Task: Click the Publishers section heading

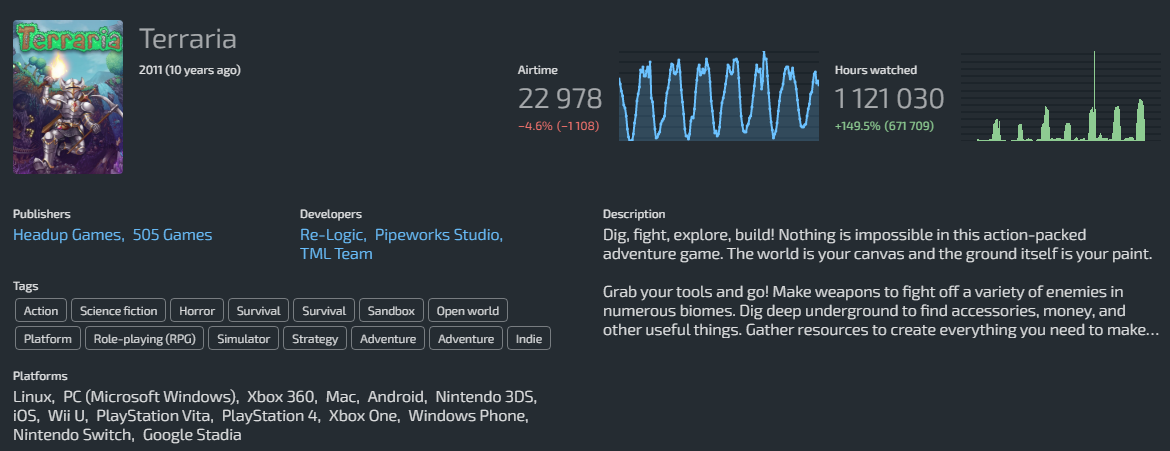Action: tap(42, 214)
